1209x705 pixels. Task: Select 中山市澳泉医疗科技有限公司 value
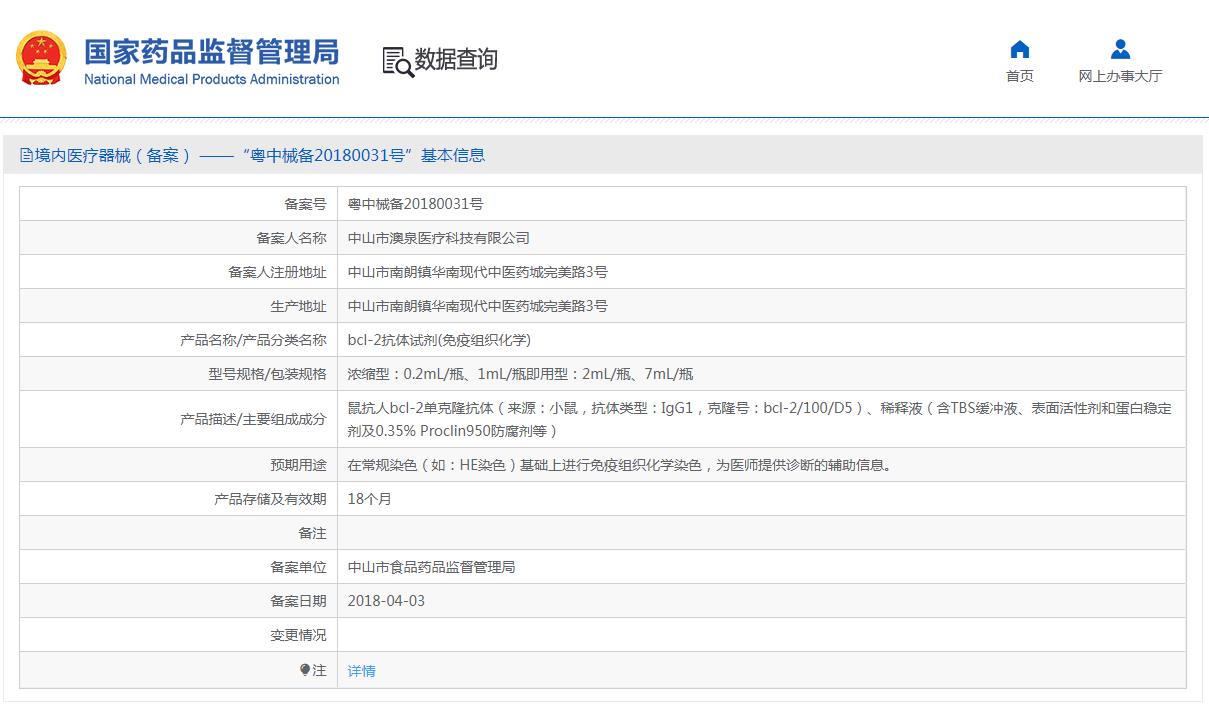439,238
